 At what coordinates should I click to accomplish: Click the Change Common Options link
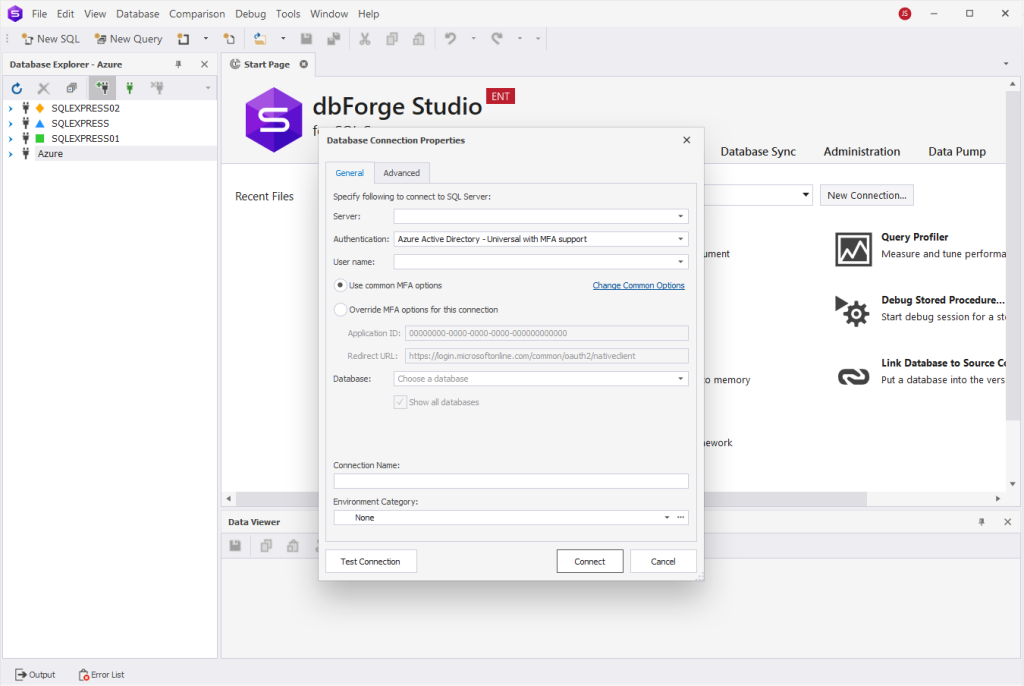tap(639, 286)
